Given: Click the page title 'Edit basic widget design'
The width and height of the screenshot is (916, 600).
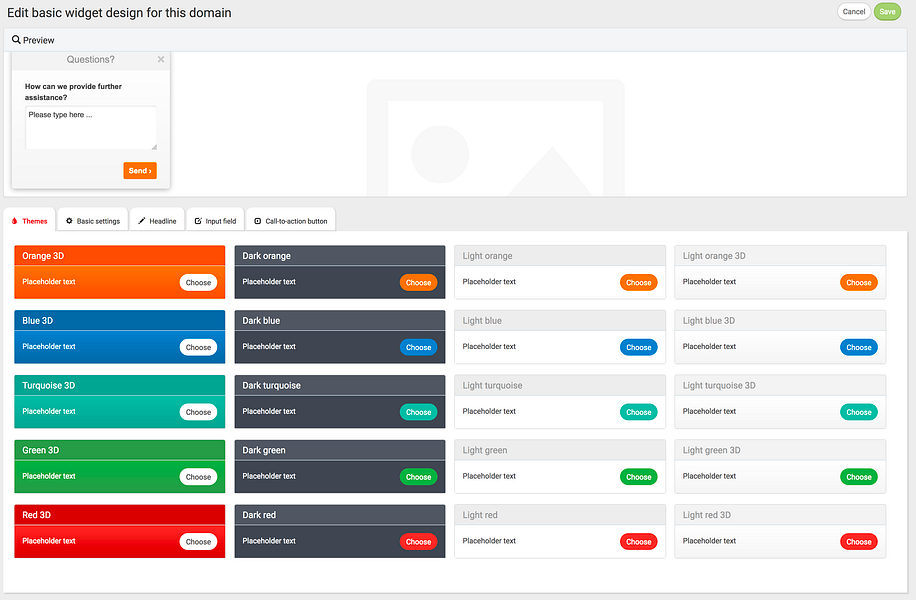Looking at the screenshot, I should pyautogui.click(x=119, y=12).
